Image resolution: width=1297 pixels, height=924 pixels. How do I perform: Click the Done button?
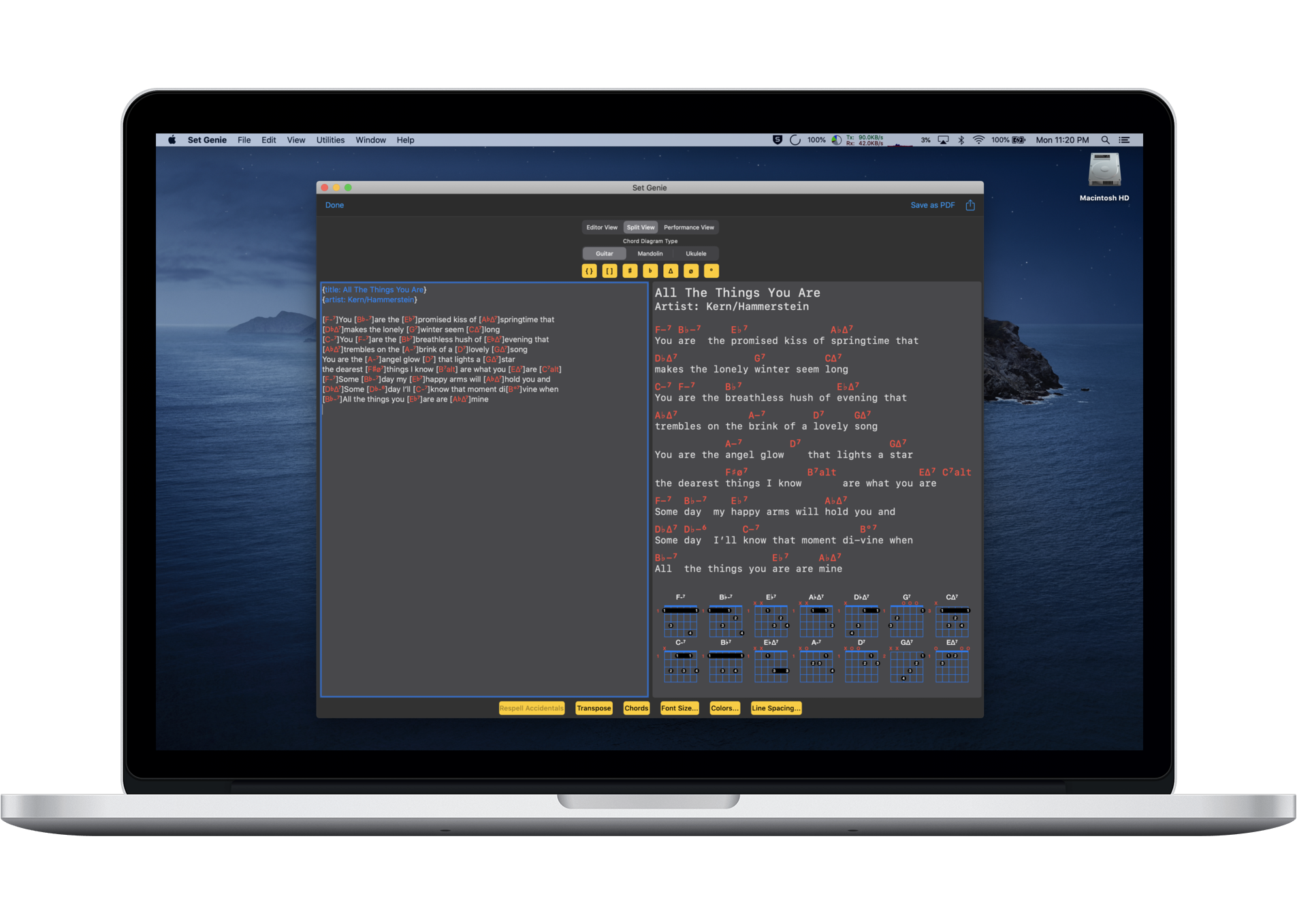[x=334, y=205]
